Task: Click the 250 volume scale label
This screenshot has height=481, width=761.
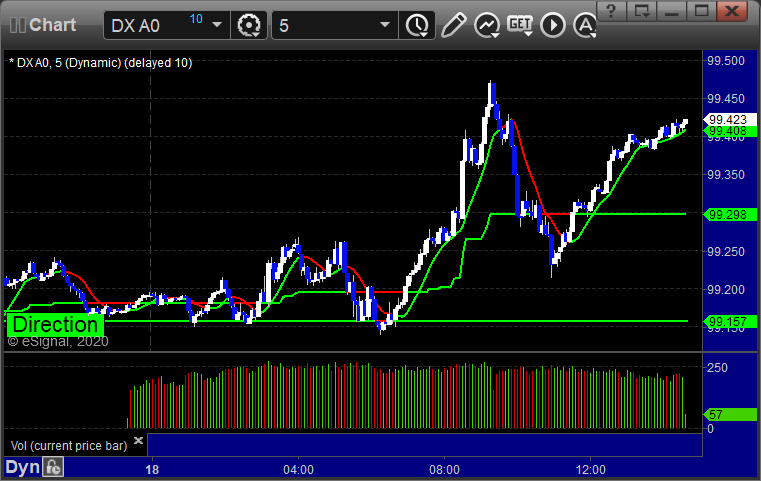Action: (717, 368)
